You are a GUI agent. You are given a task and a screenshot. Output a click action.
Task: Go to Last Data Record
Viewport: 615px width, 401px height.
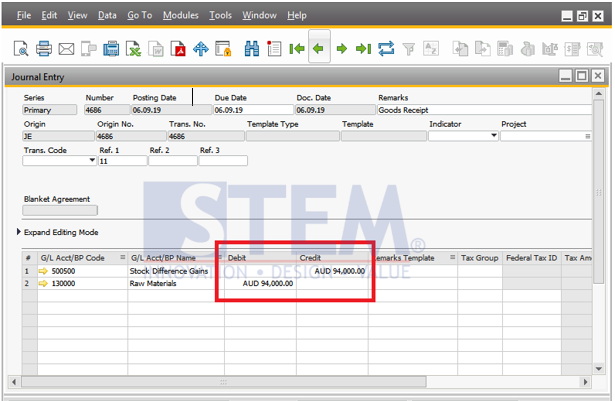[x=364, y=49]
